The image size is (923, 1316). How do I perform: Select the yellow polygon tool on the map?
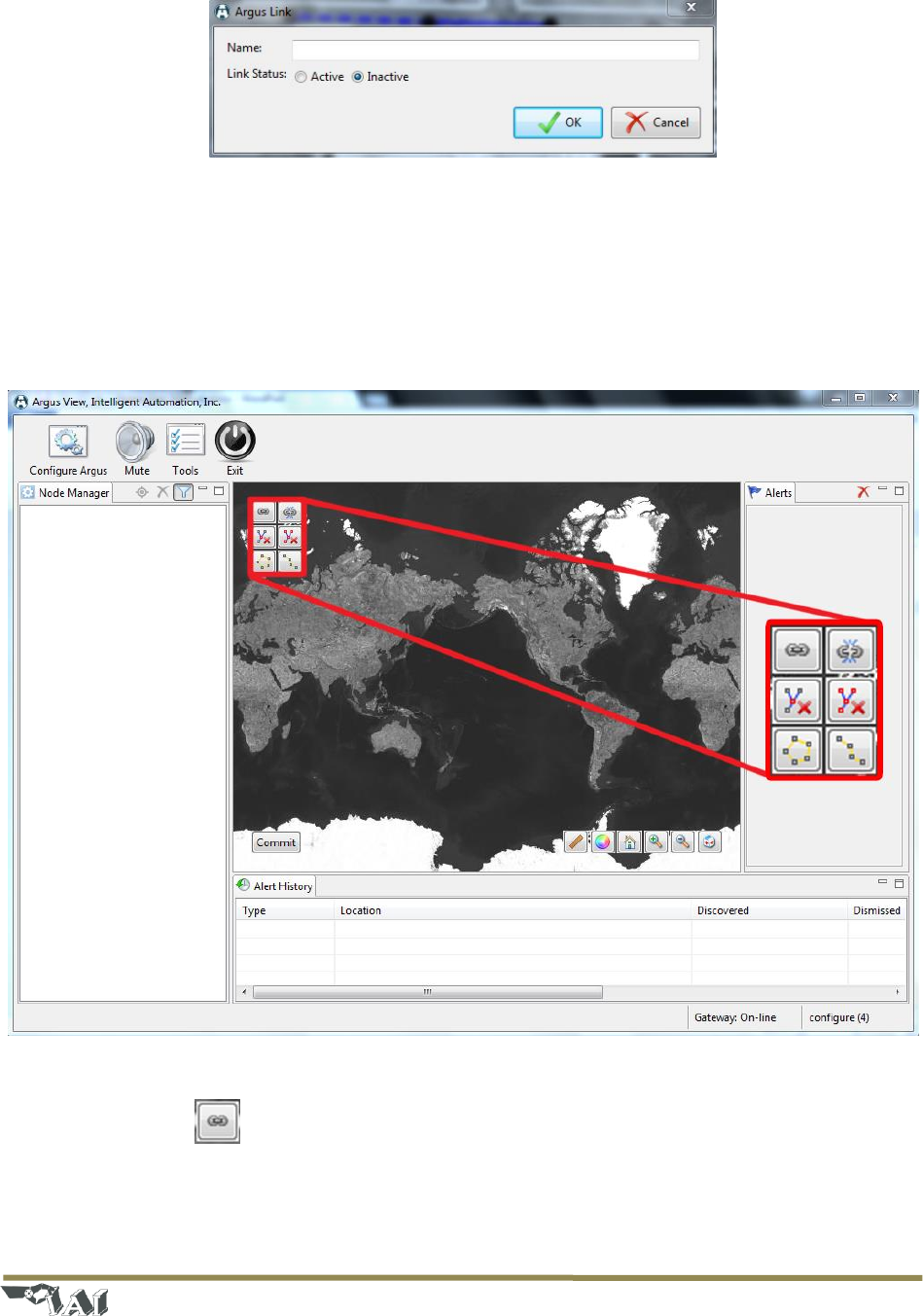tap(264, 562)
